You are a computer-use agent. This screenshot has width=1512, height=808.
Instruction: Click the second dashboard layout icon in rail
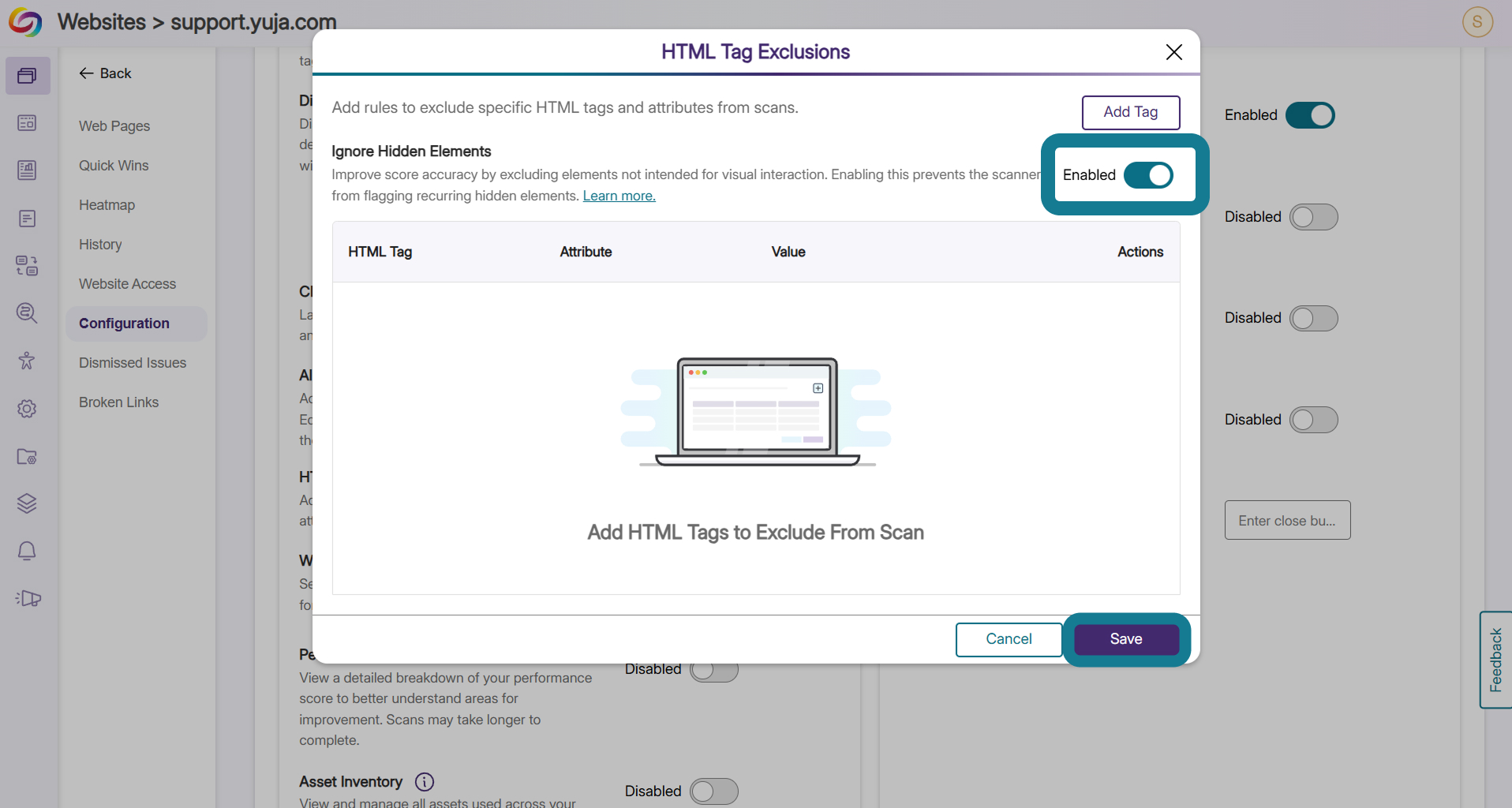(27, 123)
